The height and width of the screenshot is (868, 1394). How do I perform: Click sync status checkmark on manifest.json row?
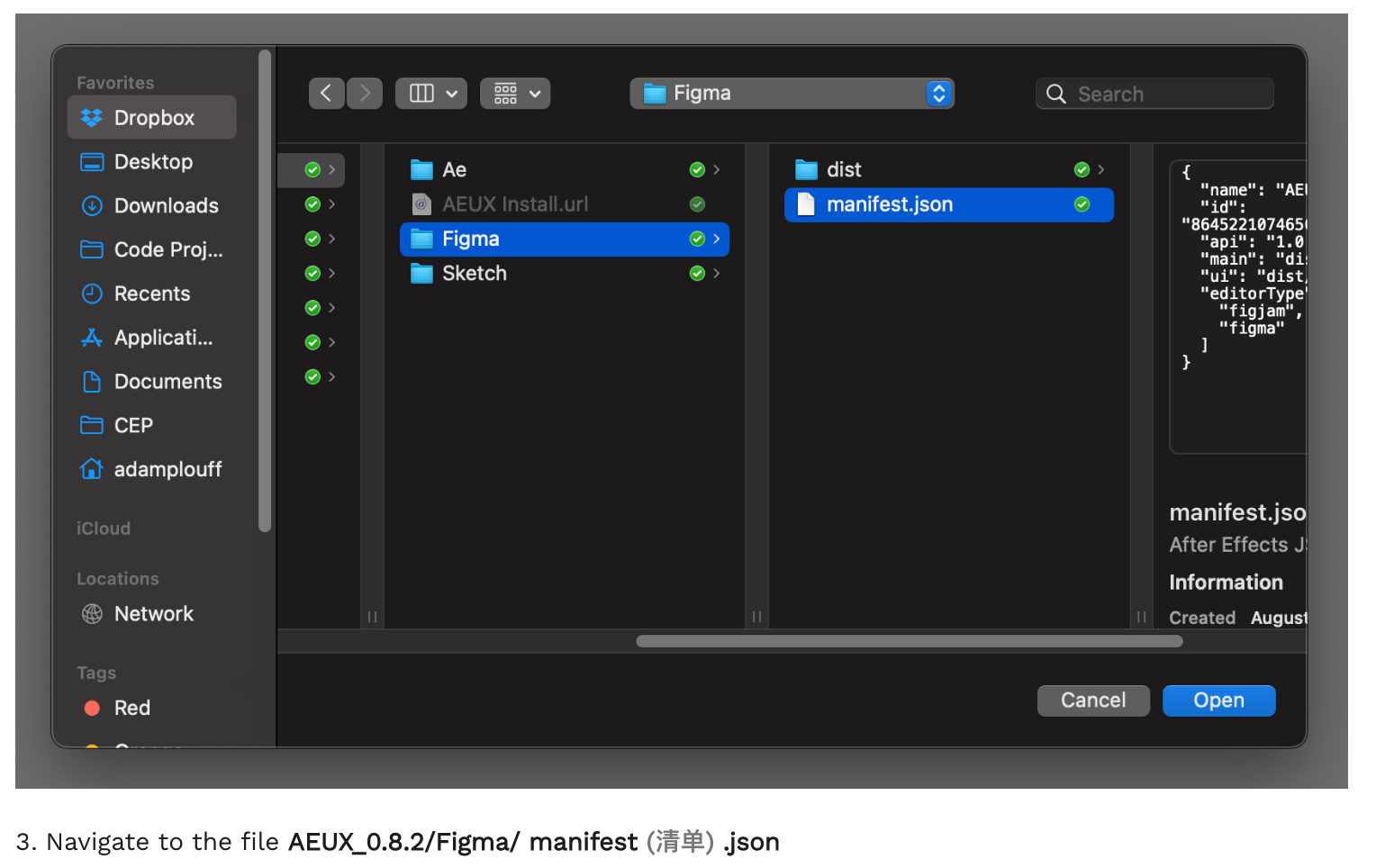coord(1082,204)
